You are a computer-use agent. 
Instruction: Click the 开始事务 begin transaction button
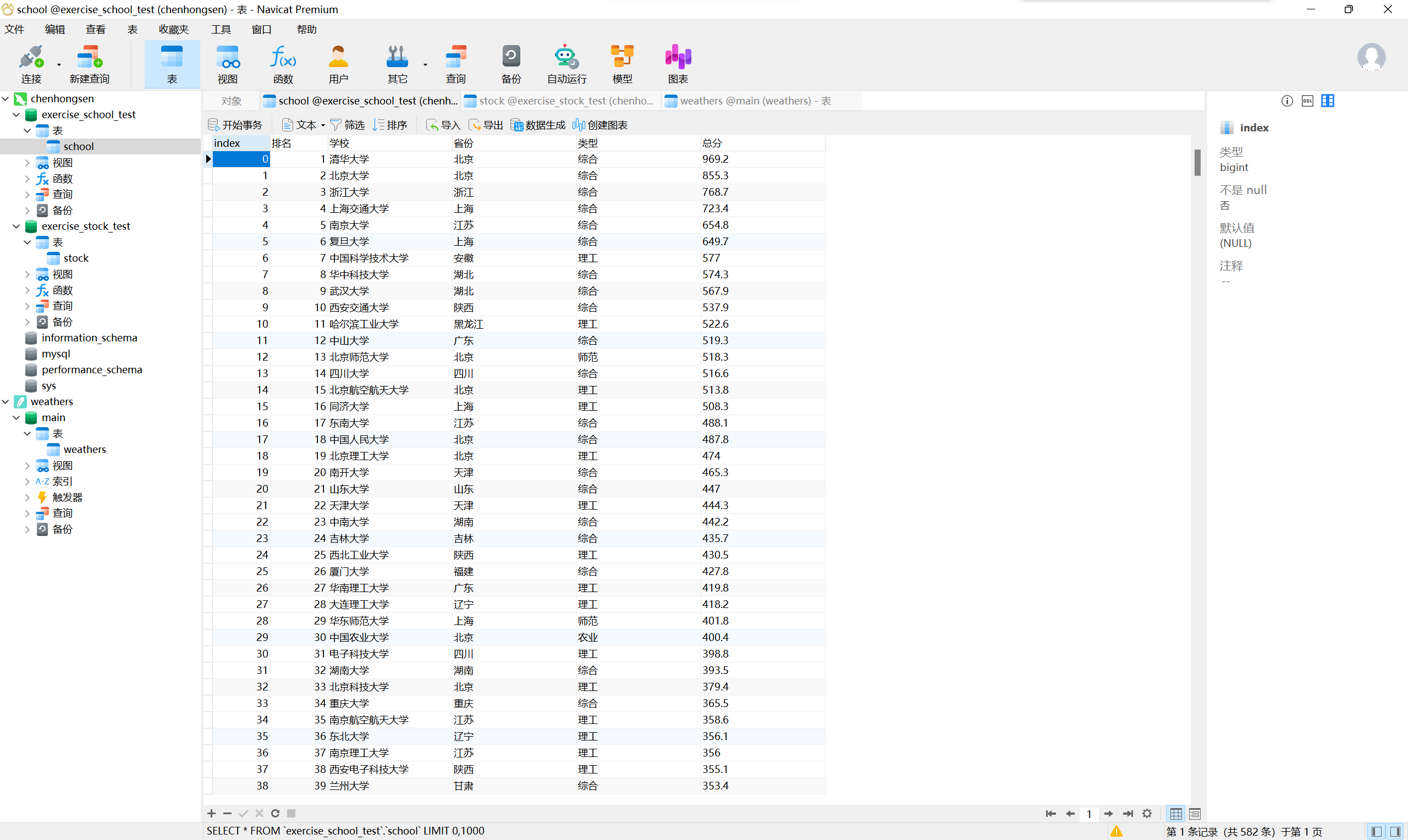235,125
